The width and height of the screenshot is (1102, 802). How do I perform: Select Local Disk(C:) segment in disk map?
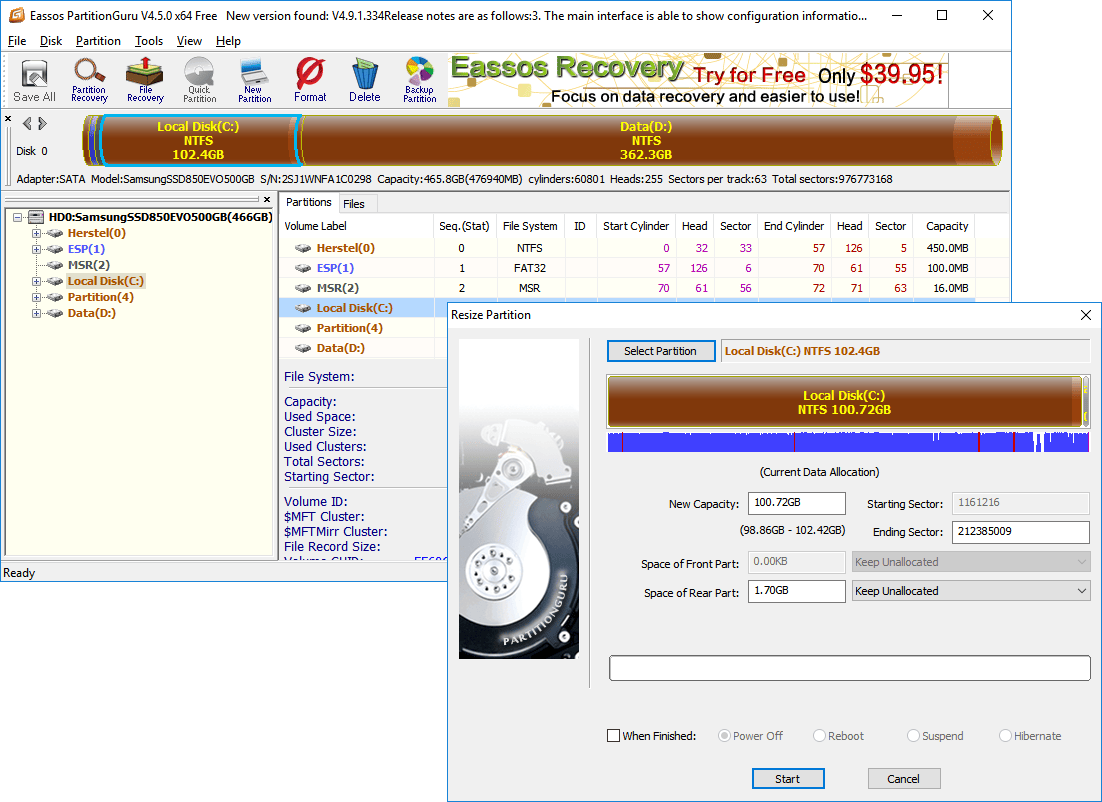point(199,141)
